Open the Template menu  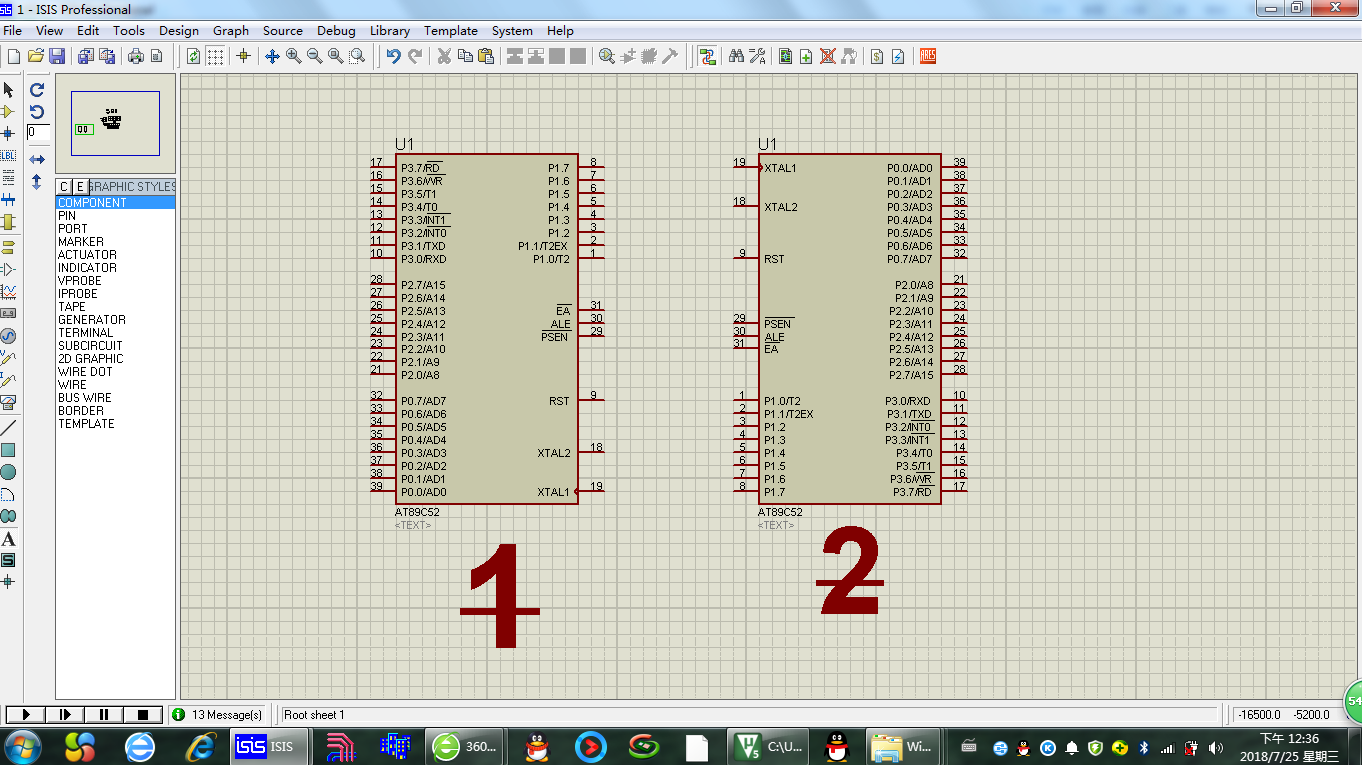pyautogui.click(x=451, y=31)
